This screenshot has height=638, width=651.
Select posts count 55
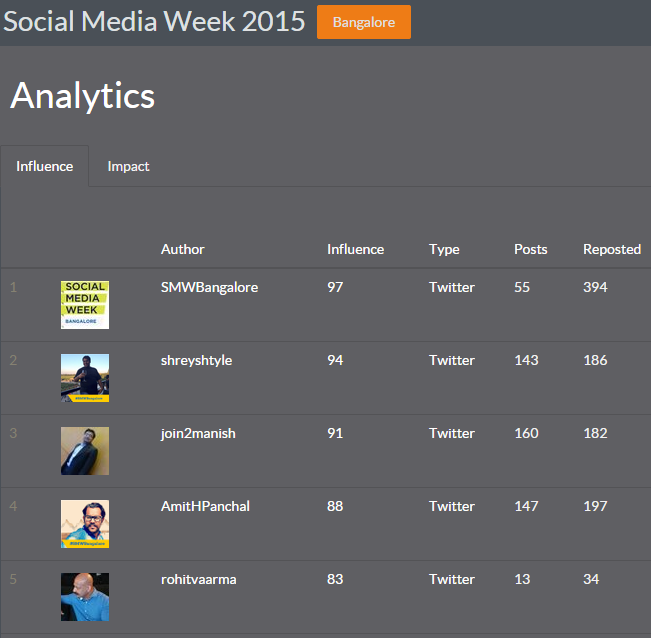coord(522,287)
